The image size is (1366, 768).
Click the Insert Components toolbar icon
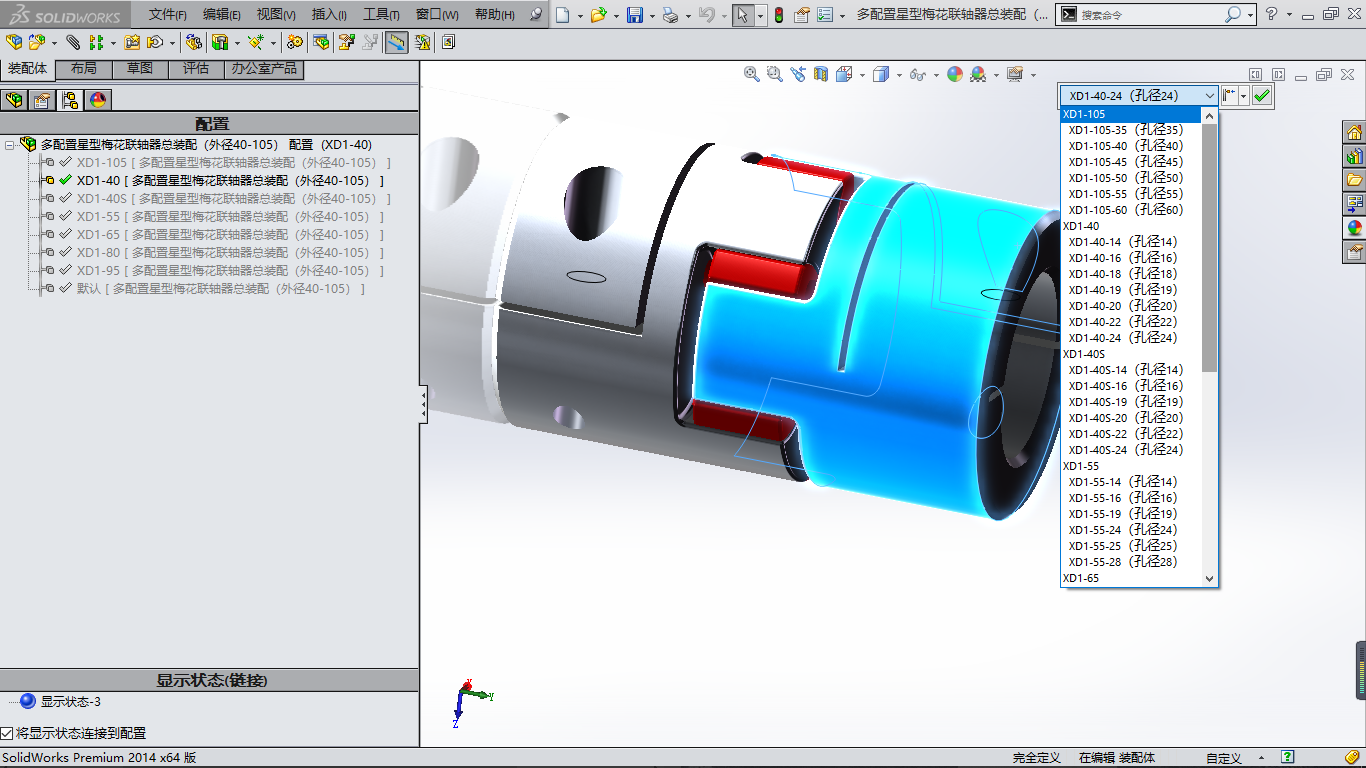click(x=37, y=43)
